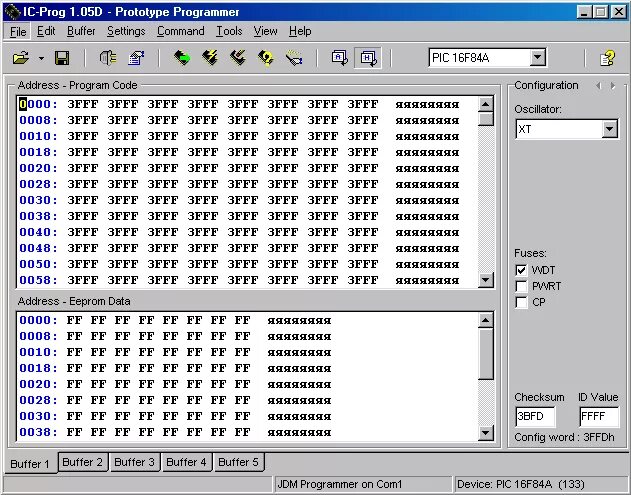Click the hand-holding-chip toolbar icon
The height and width of the screenshot is (495, 631).
click(x=294, y=58)
